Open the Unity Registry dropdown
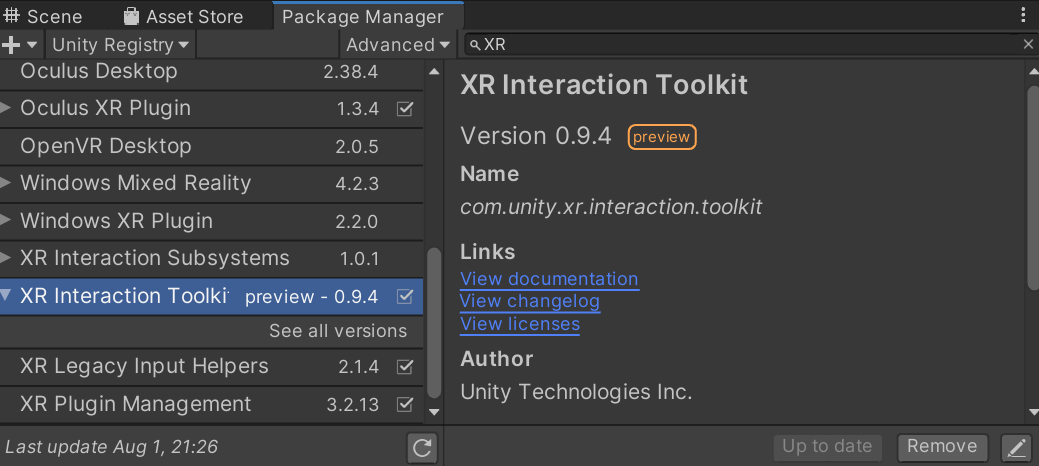 pos(120,45)
